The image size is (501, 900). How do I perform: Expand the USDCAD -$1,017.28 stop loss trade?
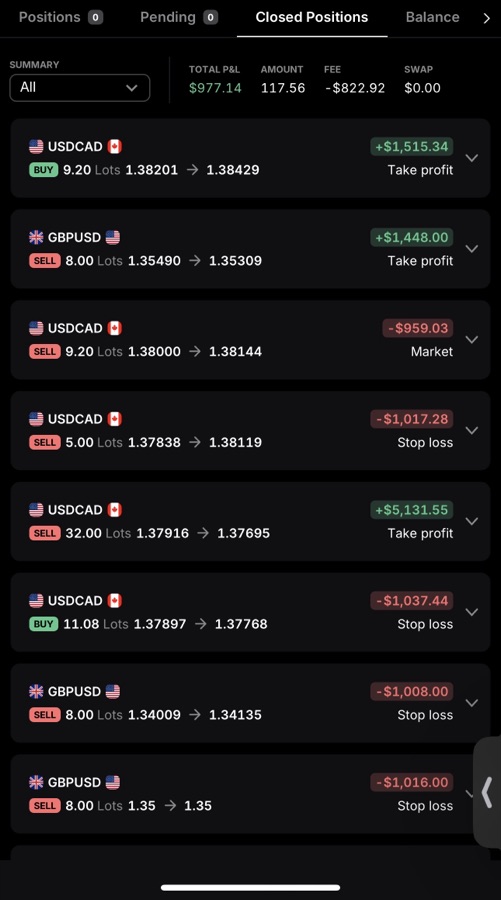pos(472,430)
